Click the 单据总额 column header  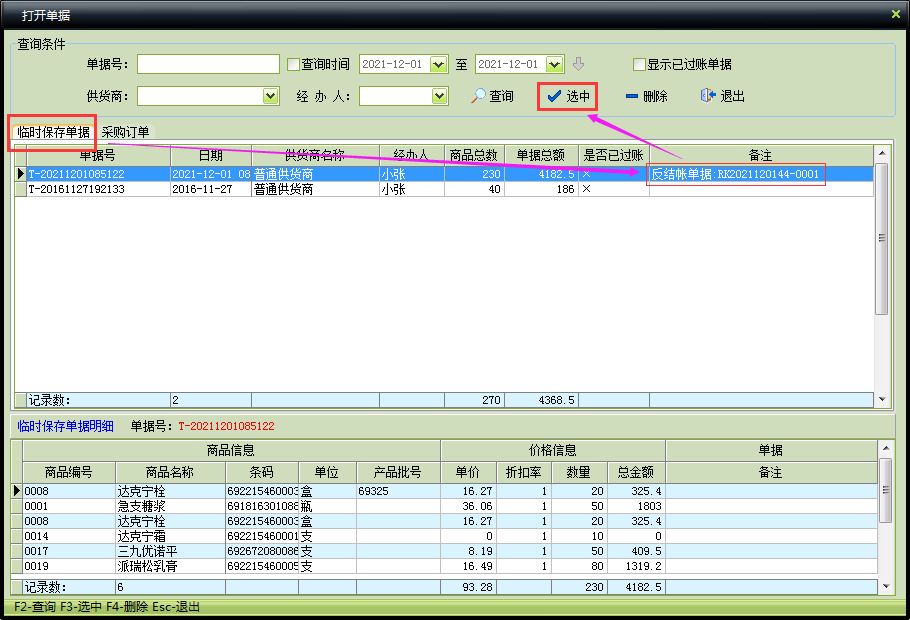click(x=541, y=155)
